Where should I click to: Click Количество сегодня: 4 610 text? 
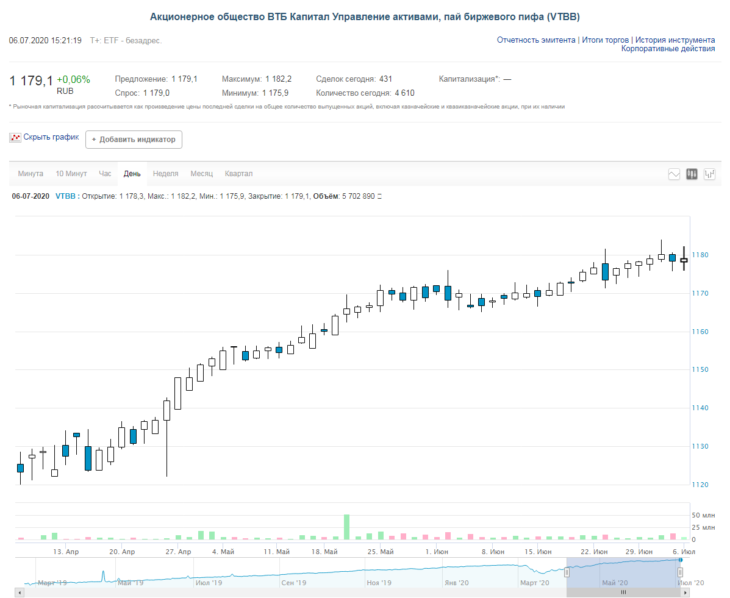click(365, 93)
